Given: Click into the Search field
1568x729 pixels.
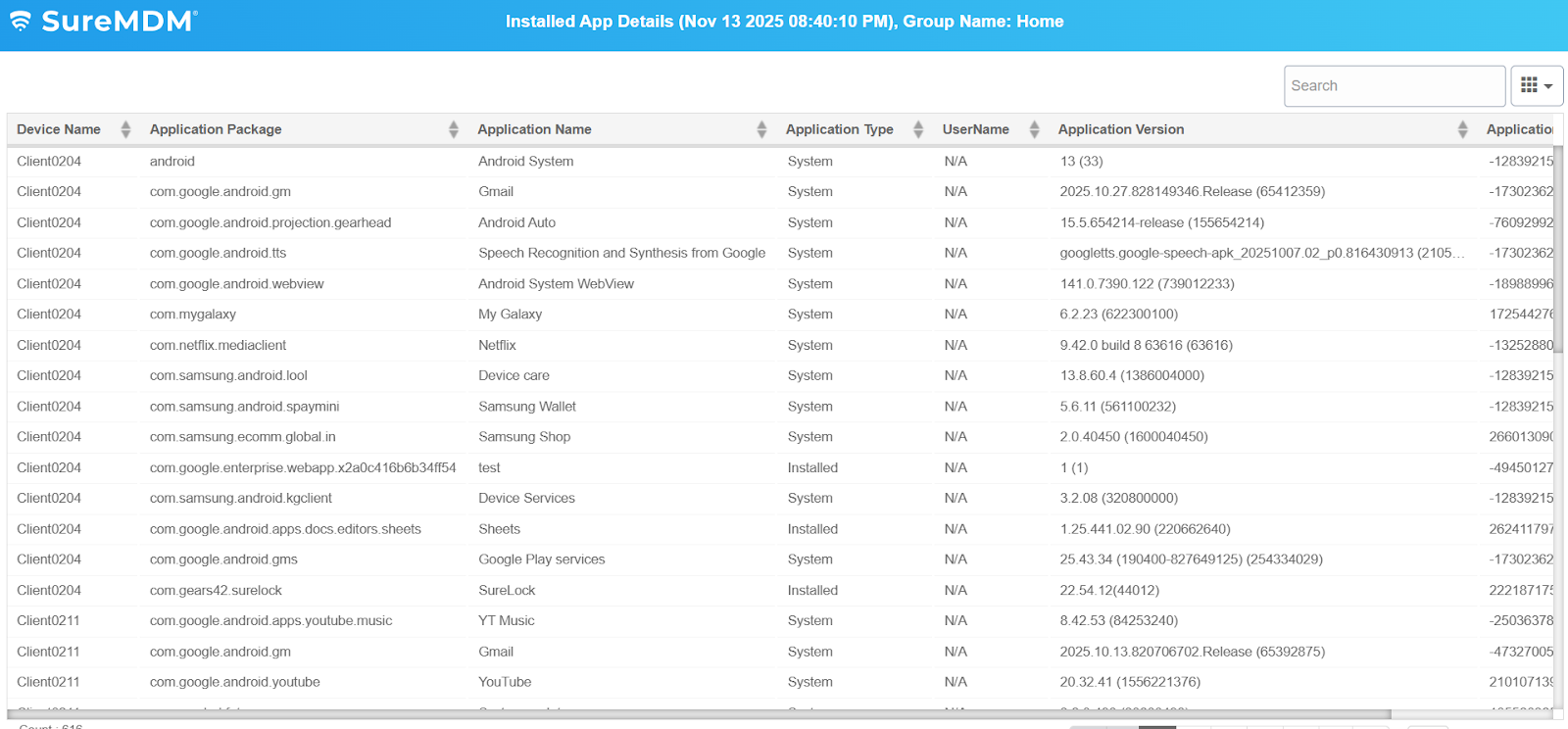Looking at the screenshot, I should [x=1394, y=86].
